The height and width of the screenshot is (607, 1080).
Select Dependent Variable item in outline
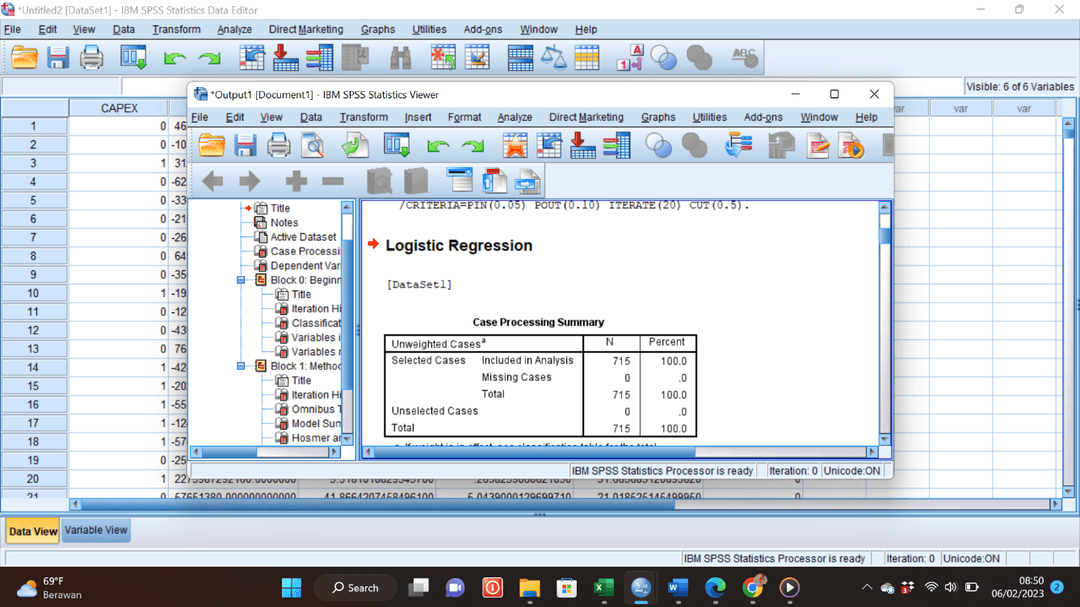[x=305, y=266]
